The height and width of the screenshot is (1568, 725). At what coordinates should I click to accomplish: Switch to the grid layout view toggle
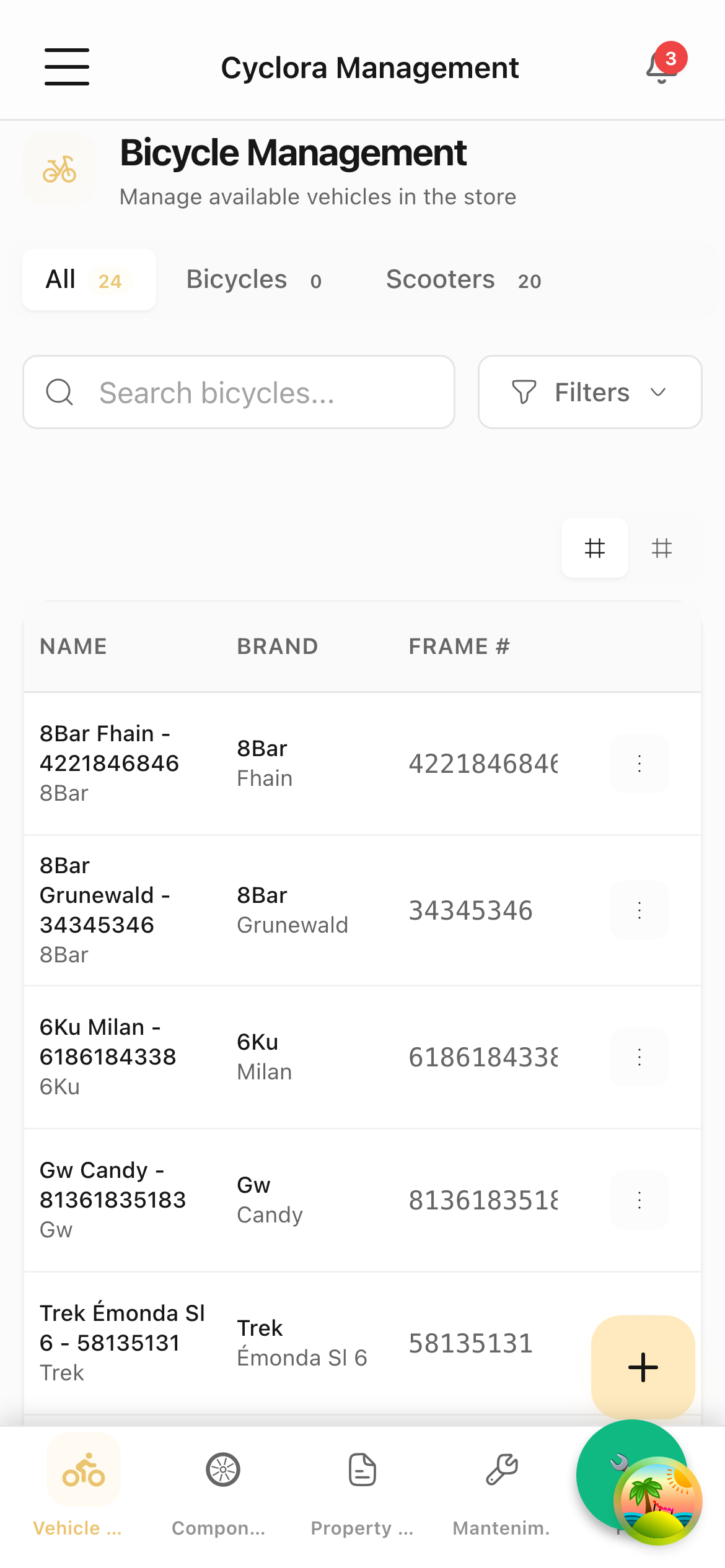pos(594,549)
